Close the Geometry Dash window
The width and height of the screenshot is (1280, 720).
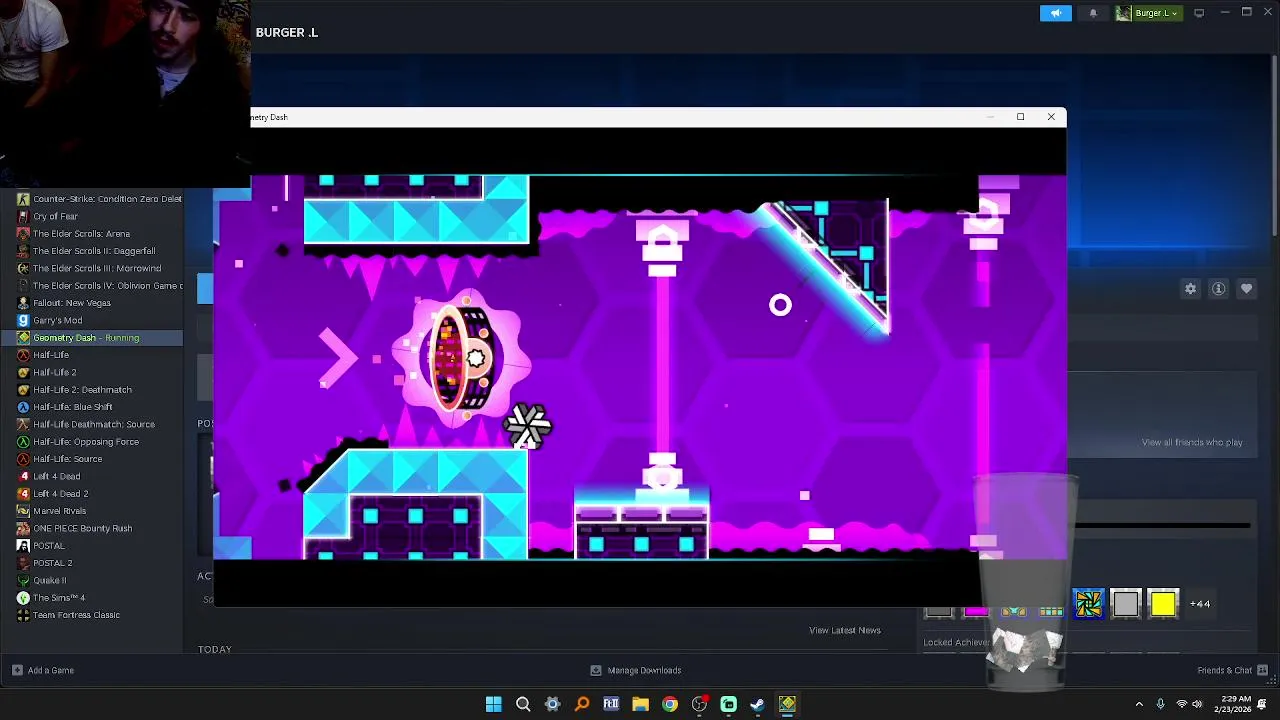(1051, 117)
